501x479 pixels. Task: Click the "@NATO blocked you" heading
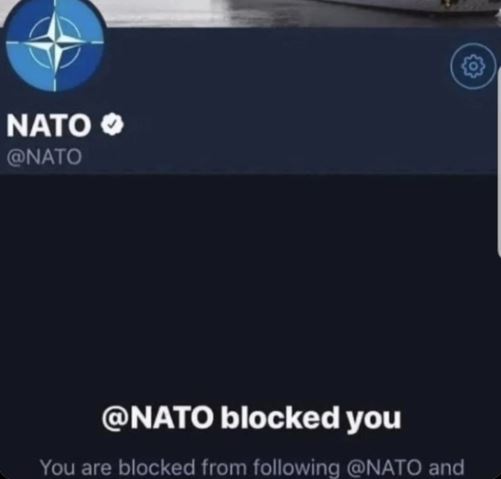click(251, 418)
